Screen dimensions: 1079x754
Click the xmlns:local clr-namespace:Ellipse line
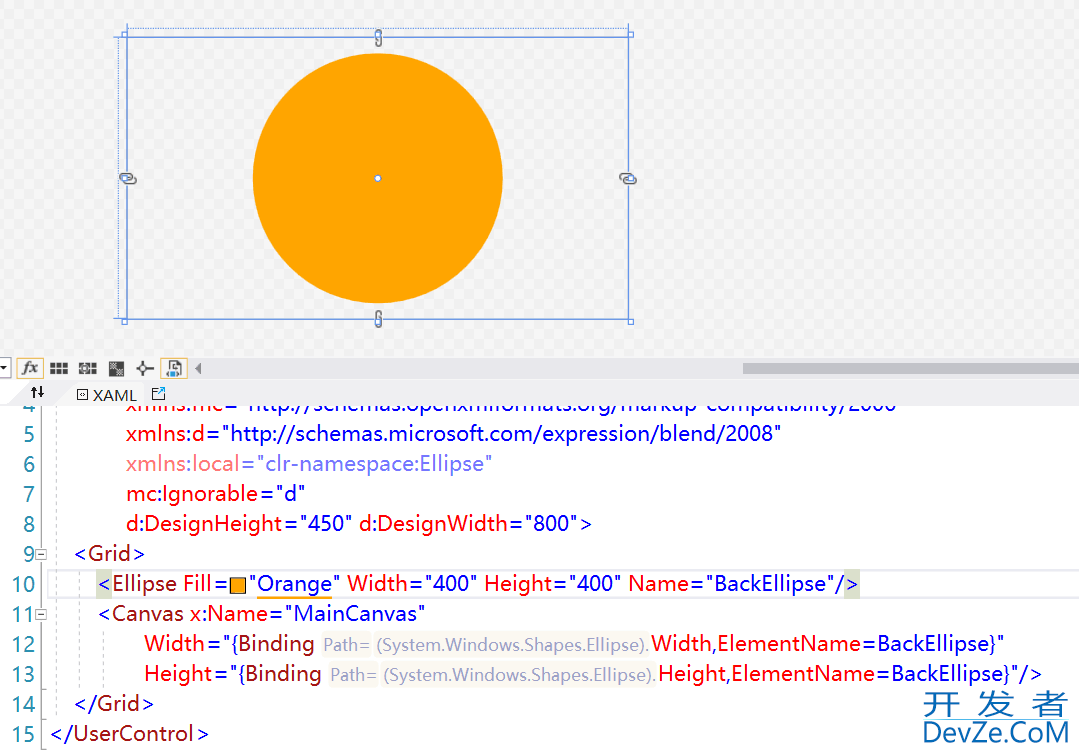point(309,464)
